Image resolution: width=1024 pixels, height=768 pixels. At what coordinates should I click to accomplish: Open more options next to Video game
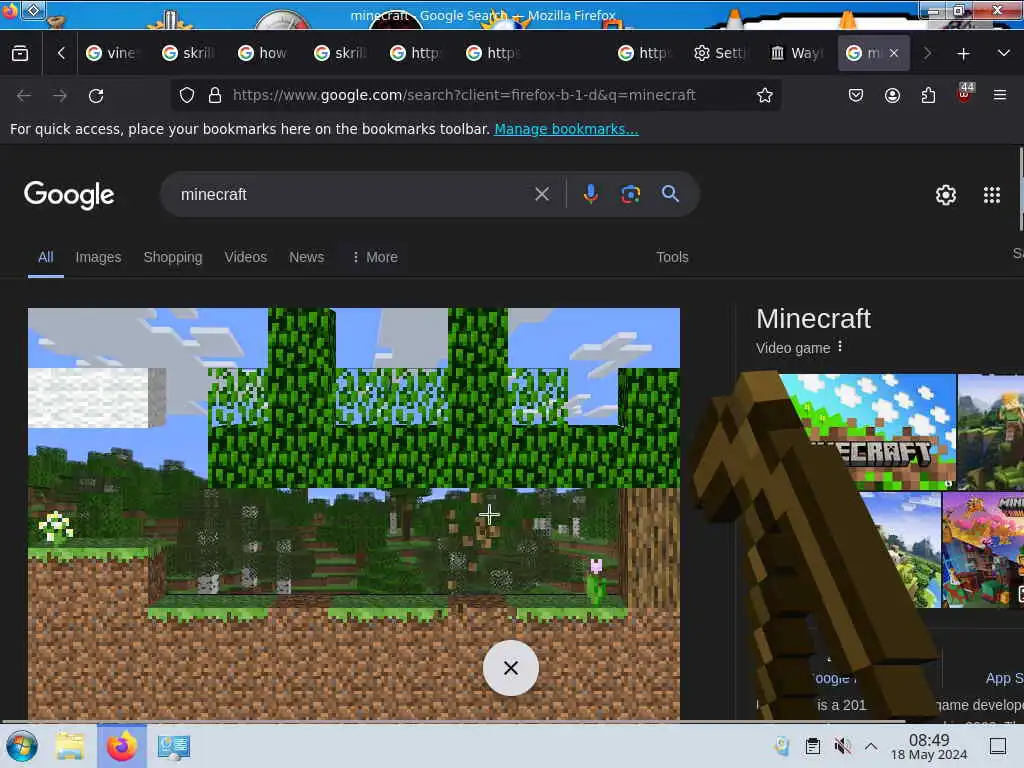(840, 347)
